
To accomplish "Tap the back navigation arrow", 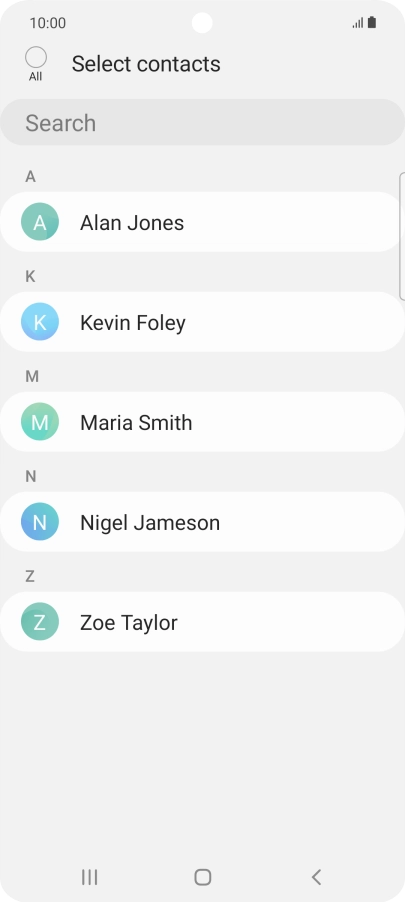I will coord(316,877).
